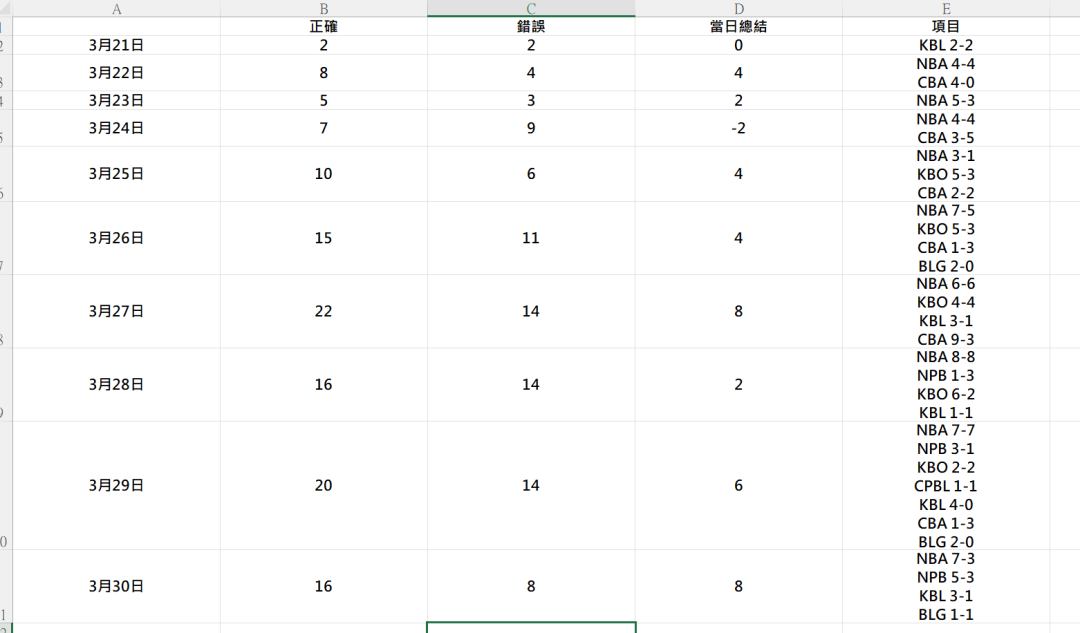Select the 3月27日 date cell
The height and width of the screenshot is (633, 1080).
[116, 311]
